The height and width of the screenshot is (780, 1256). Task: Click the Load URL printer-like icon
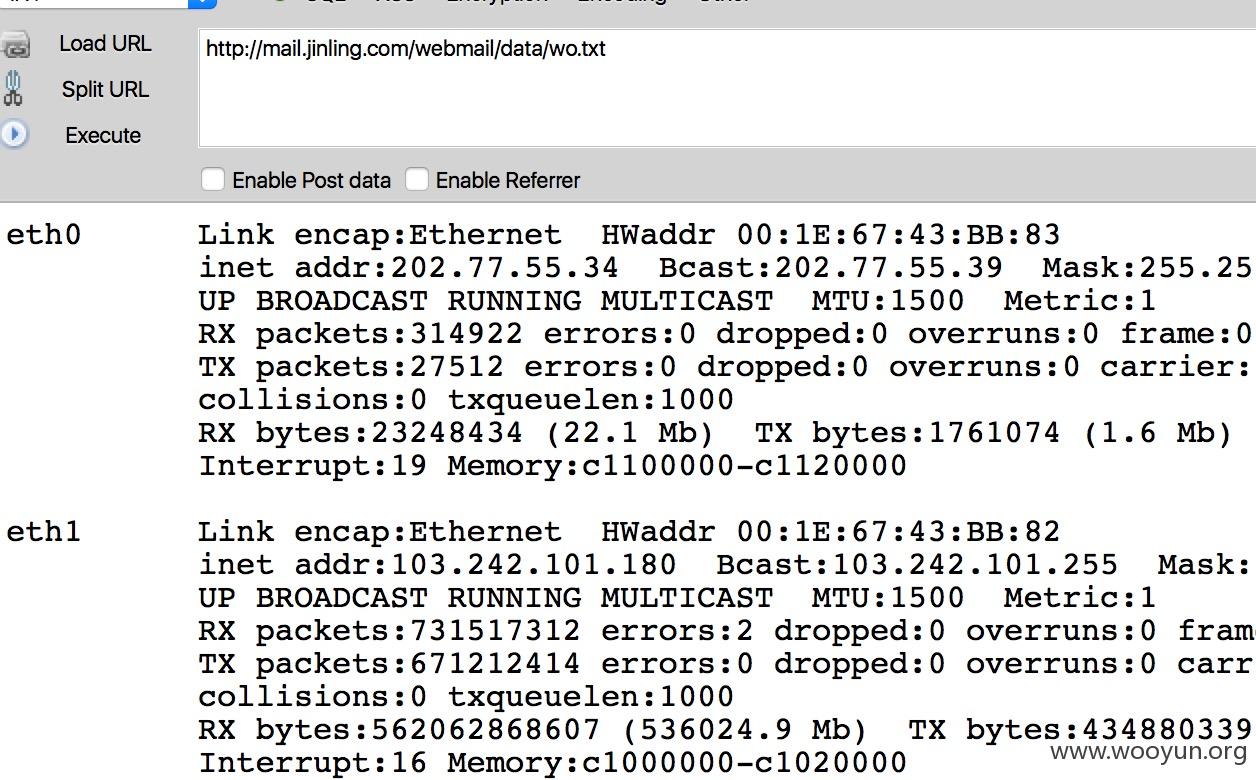point(15,44)
